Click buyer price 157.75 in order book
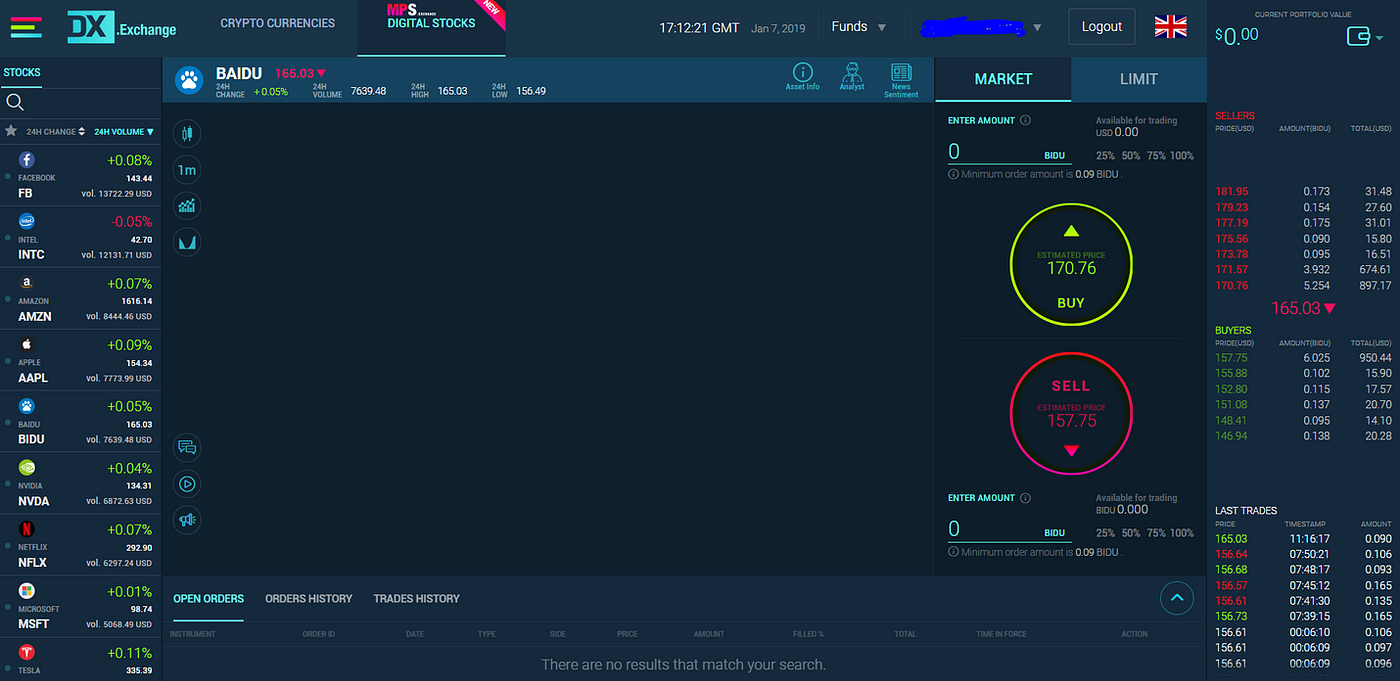 click(x=1231, y=357)
